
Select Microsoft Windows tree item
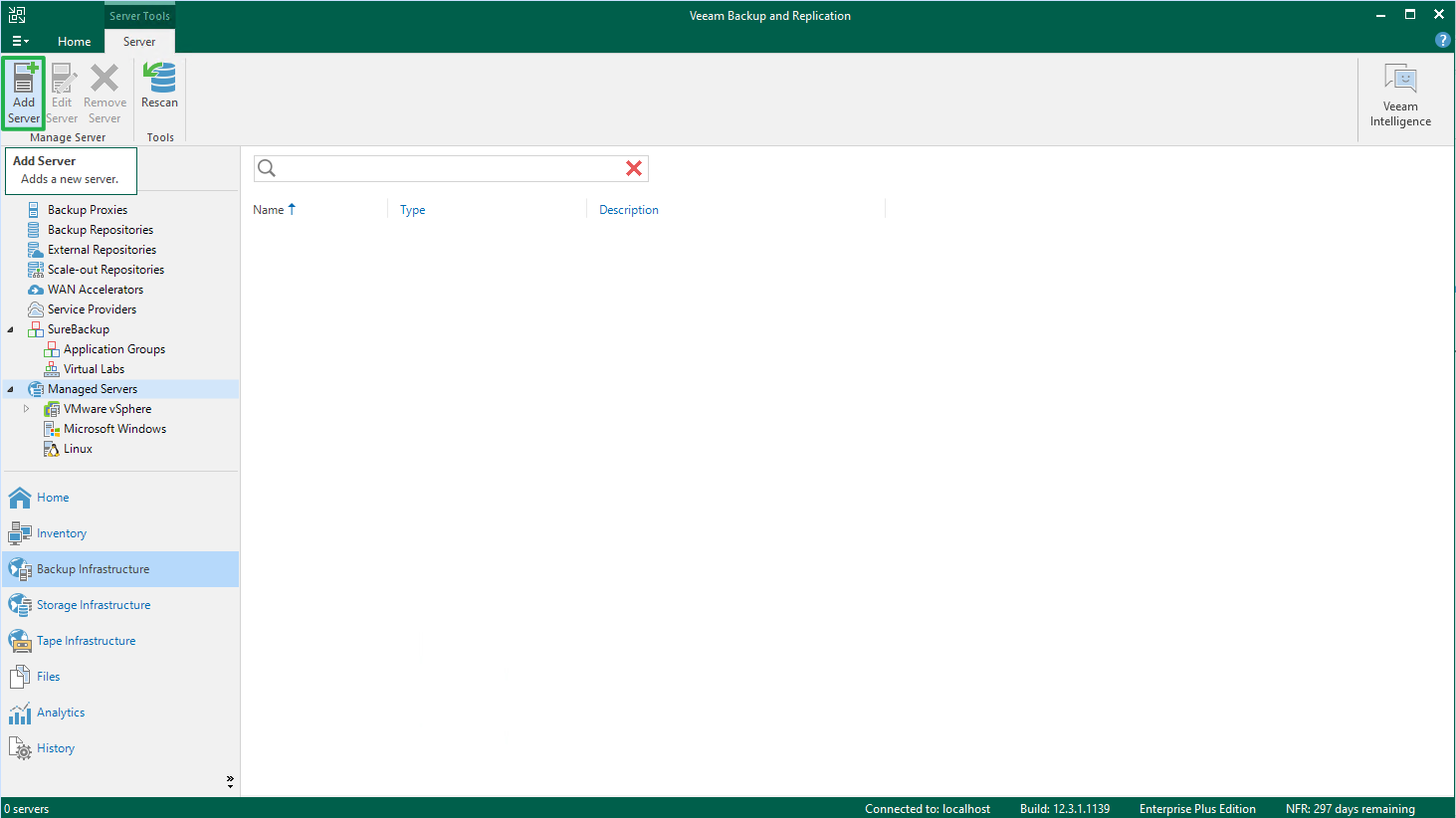(114, 429)
